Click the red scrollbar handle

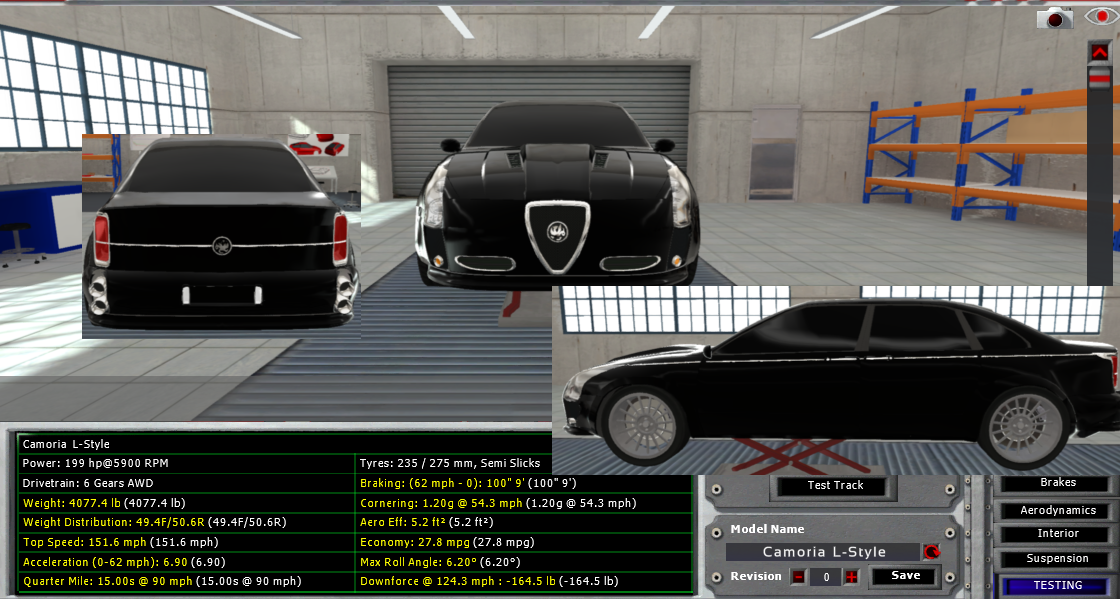click(x=1099, y=79)
